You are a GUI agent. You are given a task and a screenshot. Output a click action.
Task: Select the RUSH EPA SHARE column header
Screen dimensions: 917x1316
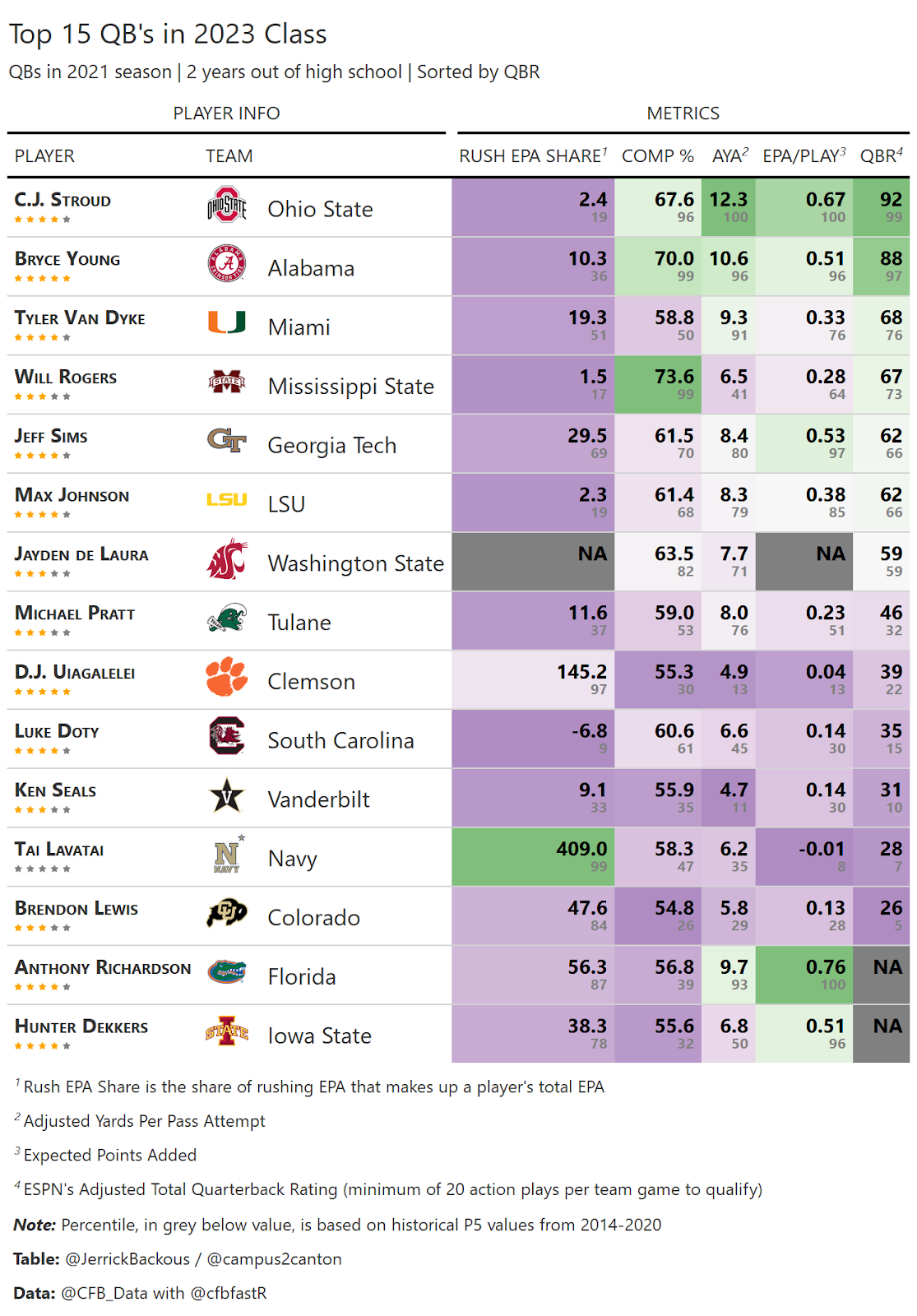click(x=532, y=156)
